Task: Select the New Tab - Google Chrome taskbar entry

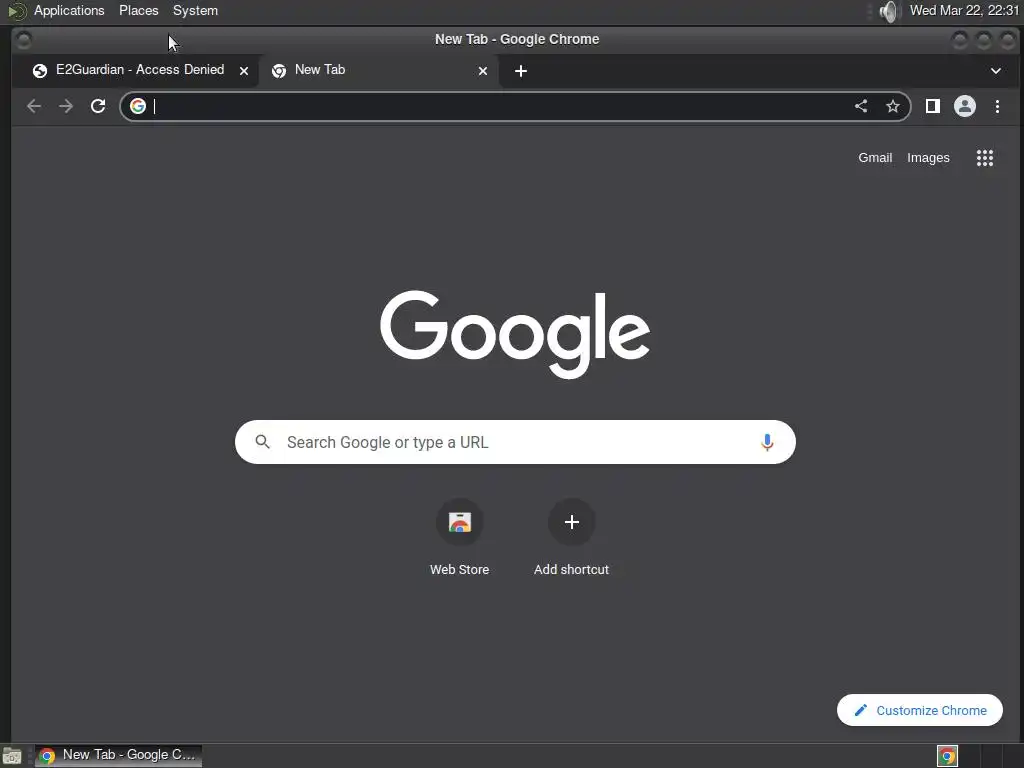Action: (118, 755)
